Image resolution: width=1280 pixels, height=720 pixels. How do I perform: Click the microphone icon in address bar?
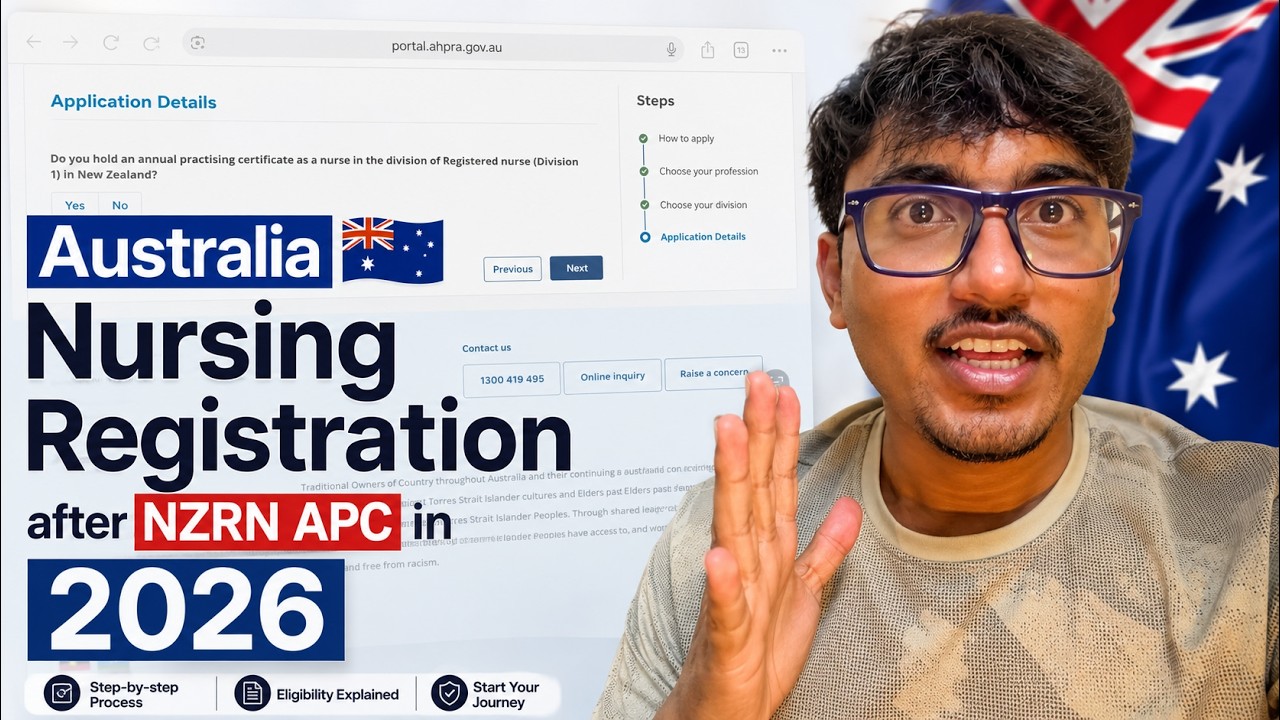click(x=672, y=48)
